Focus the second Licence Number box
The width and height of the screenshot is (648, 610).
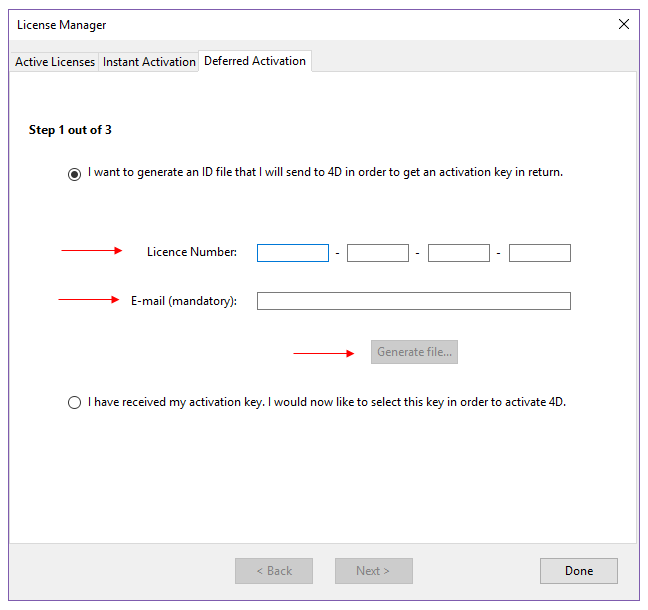click(377, 253)
